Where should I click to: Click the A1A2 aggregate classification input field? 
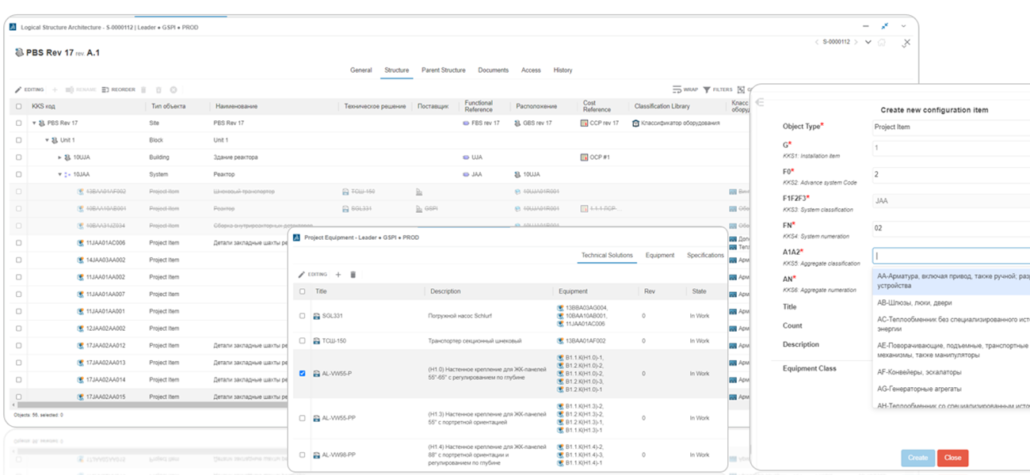[x=950, y=256]
